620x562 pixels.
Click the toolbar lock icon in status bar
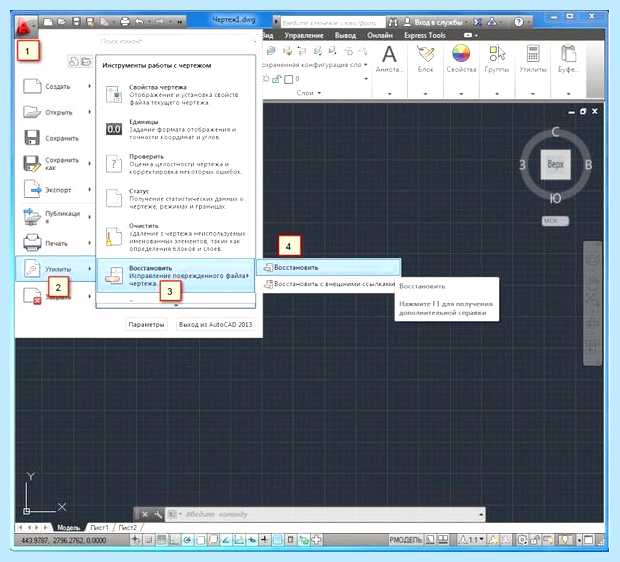click(535, 539)
